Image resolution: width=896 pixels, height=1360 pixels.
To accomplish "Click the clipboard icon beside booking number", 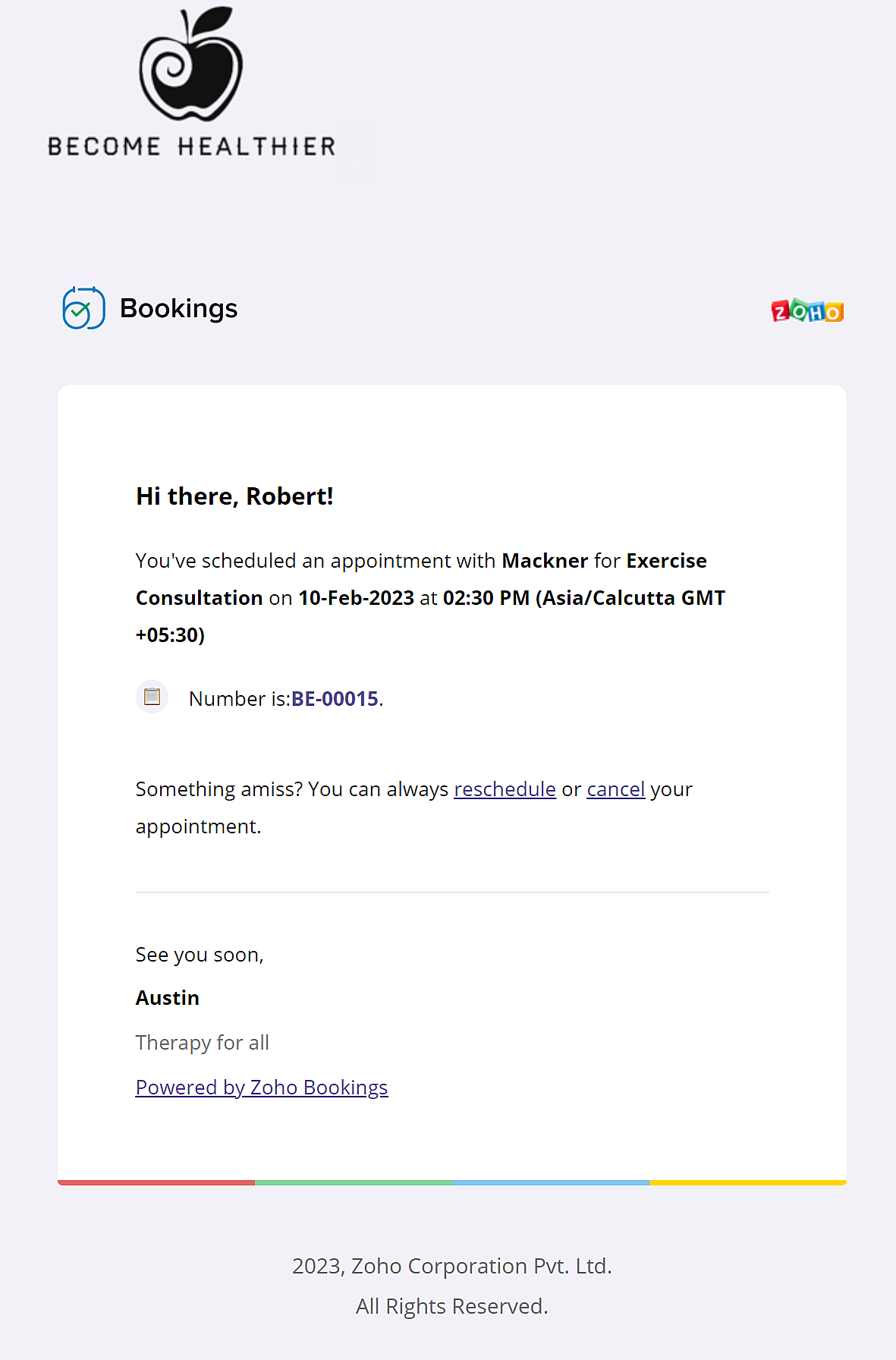I will 152,696.
